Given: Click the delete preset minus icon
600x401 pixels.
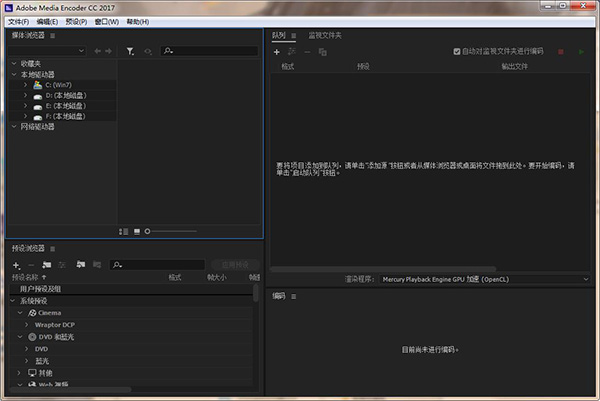Looking at the screenshot, I should click(31, 265).
